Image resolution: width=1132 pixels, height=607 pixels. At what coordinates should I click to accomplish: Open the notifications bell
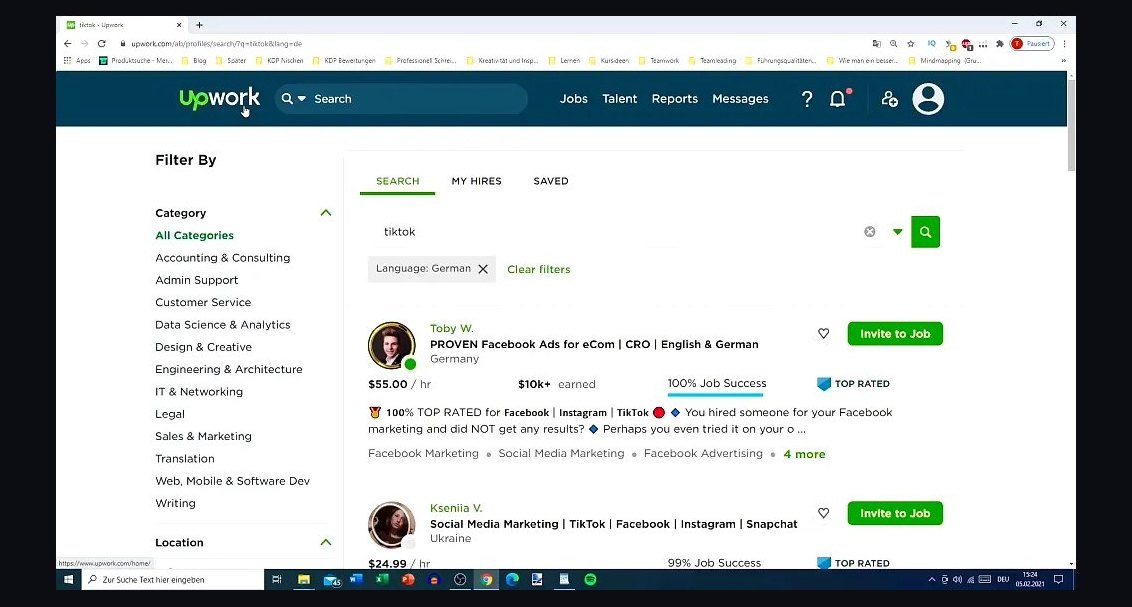[x=837, y=99]
